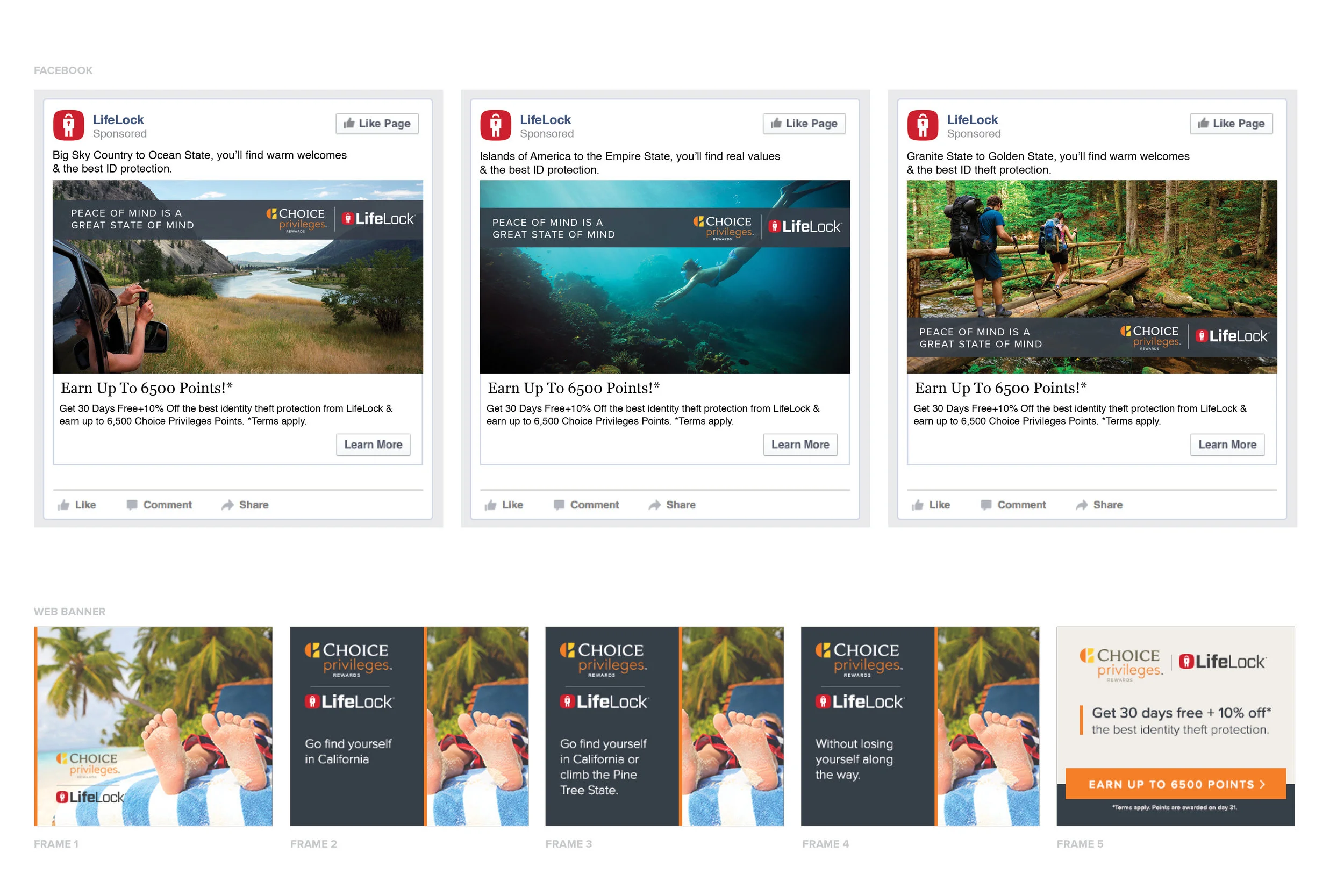
Task: Click Learn More in the Granite State ad
Action: [x=1227, y=445]
